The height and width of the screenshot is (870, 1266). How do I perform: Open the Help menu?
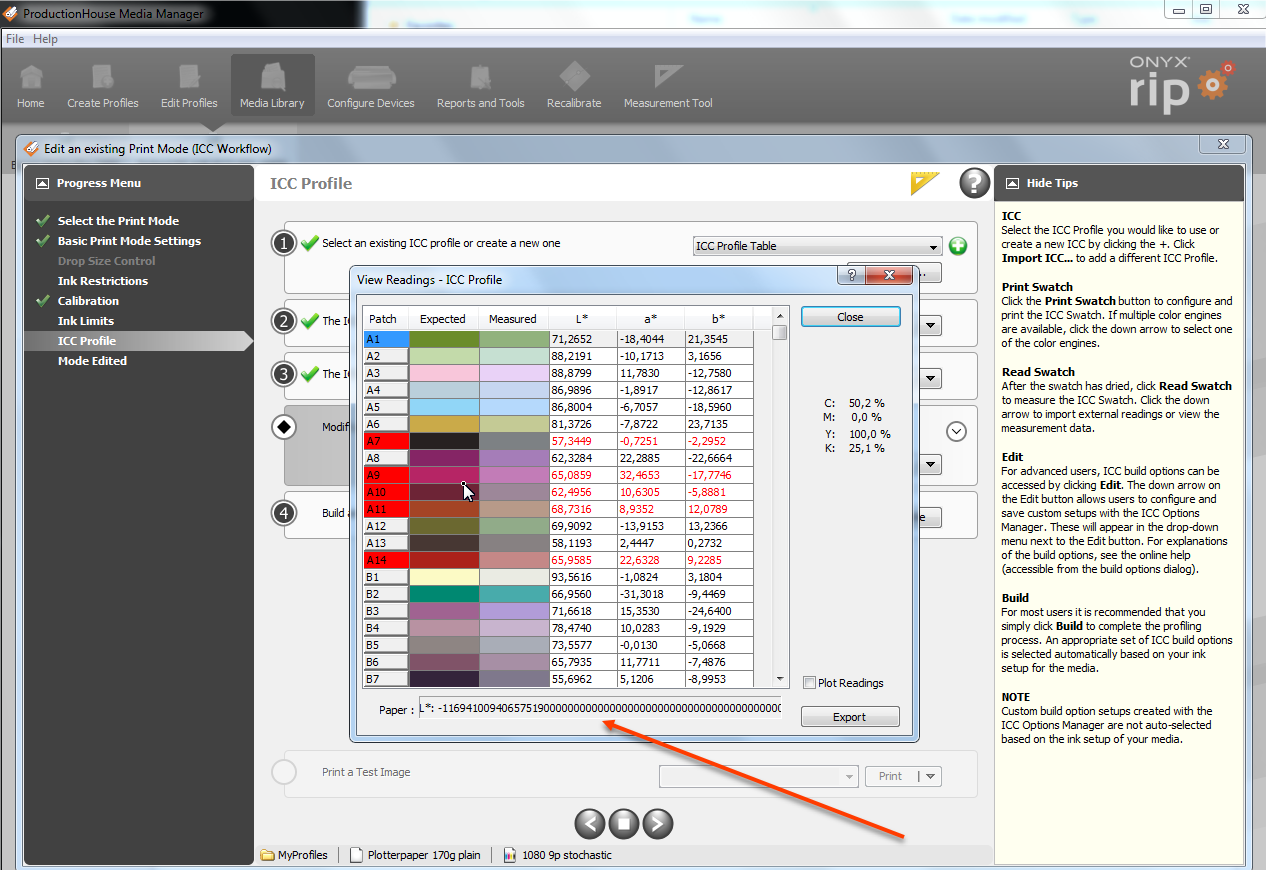tap(46, 39)
